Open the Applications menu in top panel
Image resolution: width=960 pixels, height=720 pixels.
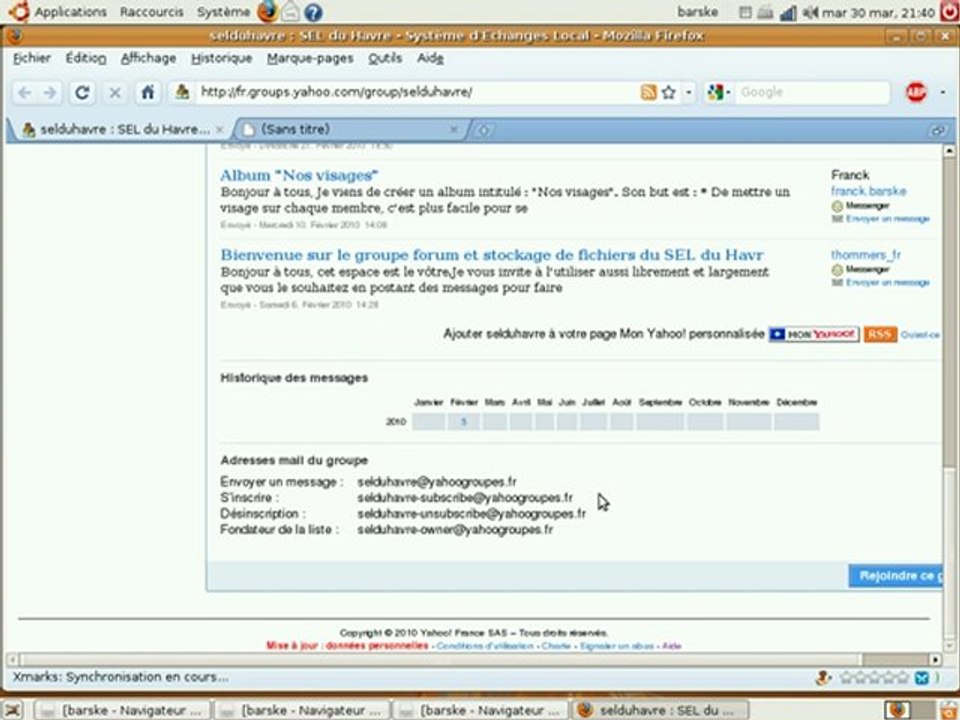[70, 12]
